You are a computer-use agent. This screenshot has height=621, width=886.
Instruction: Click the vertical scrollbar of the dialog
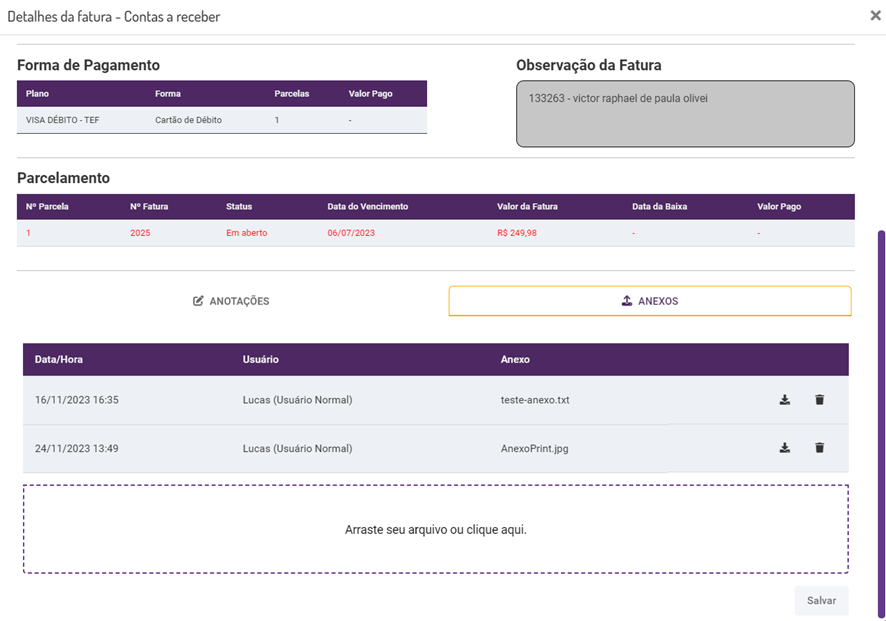pos(881,420)
